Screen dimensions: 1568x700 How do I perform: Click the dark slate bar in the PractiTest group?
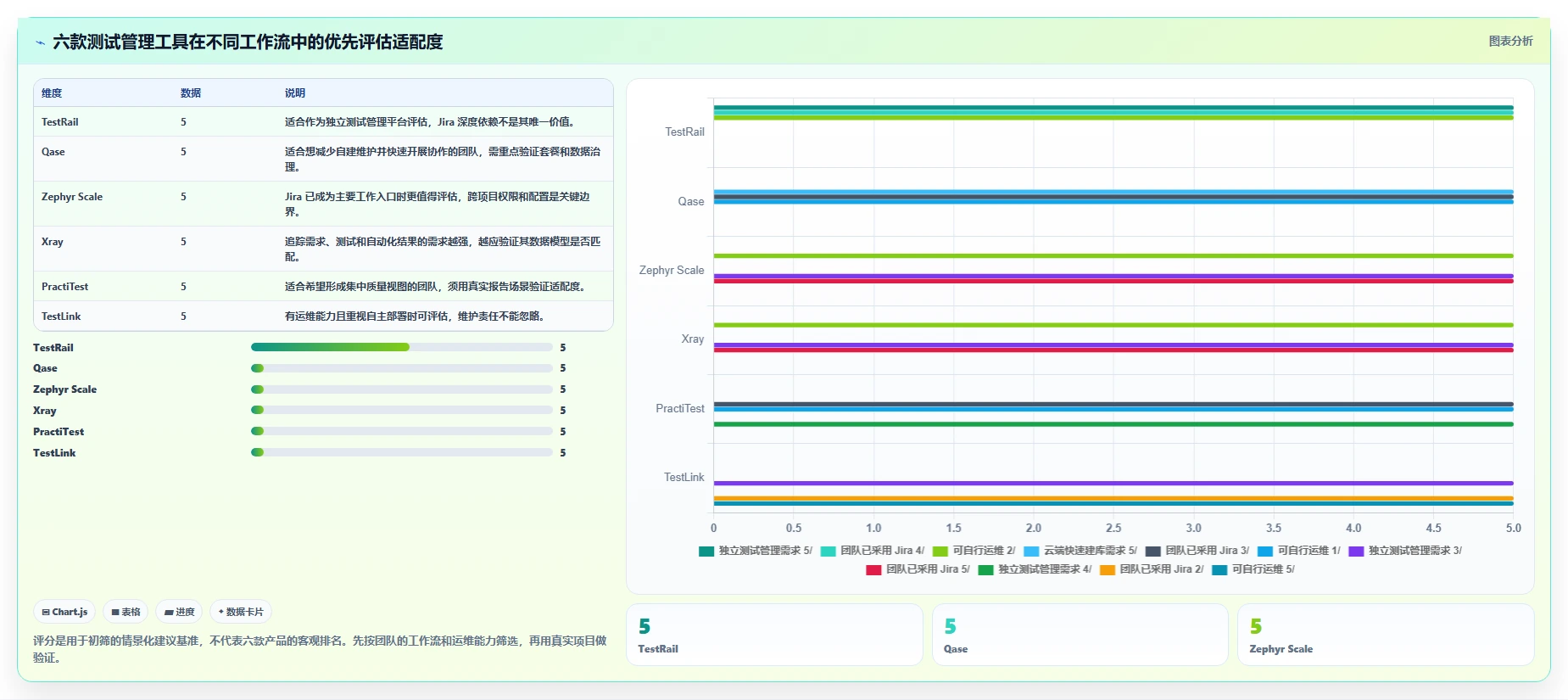[1113, 404]
